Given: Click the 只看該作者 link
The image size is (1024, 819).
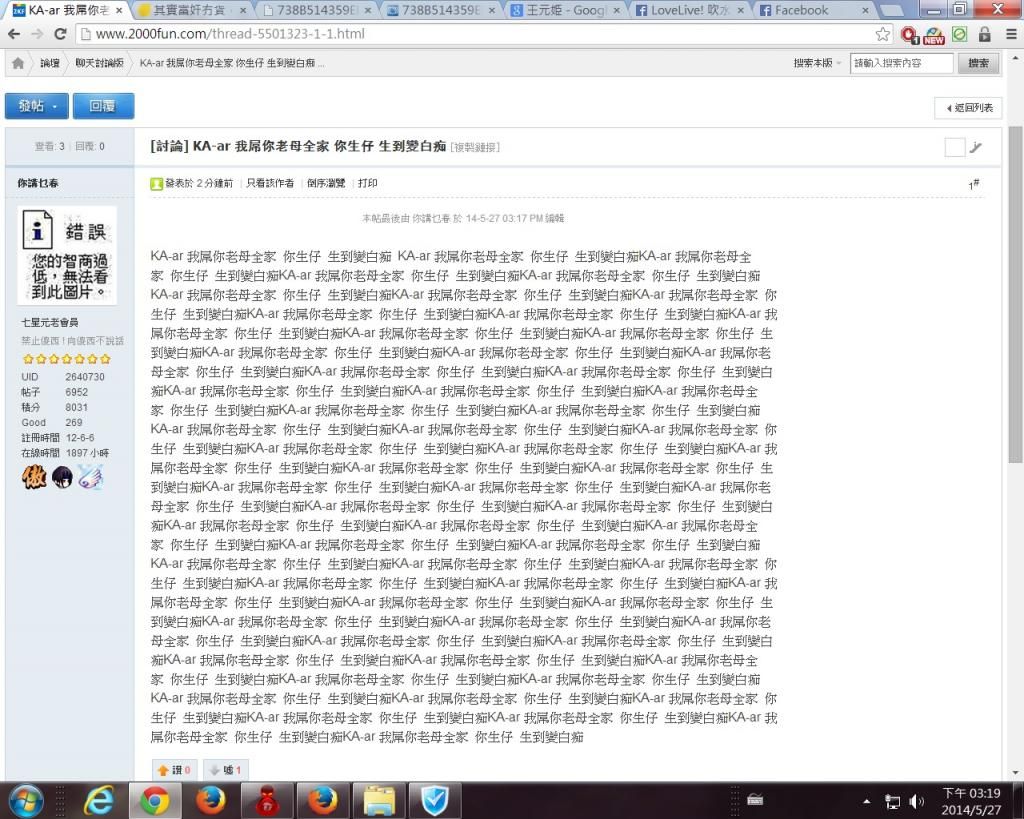Looking at the screenshot, I should click(270, 183).
